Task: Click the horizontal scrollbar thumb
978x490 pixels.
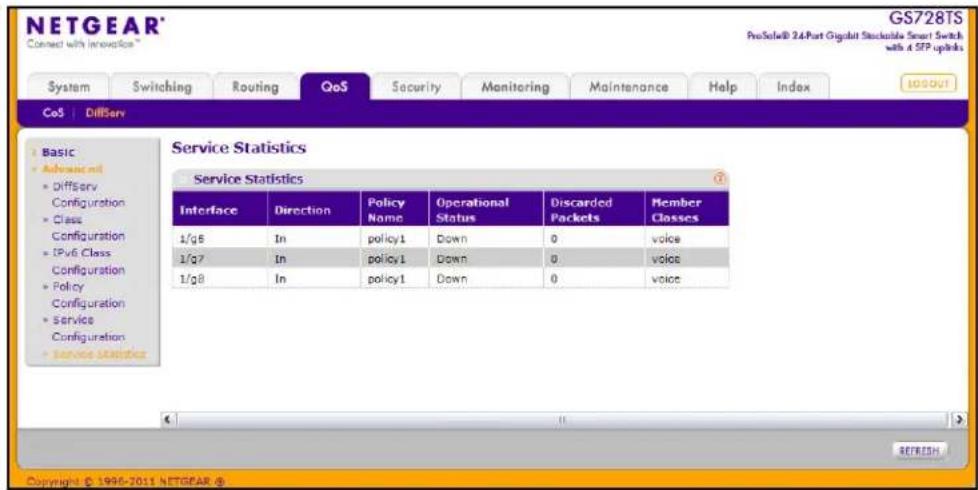Action: click(x=562, y=420)
